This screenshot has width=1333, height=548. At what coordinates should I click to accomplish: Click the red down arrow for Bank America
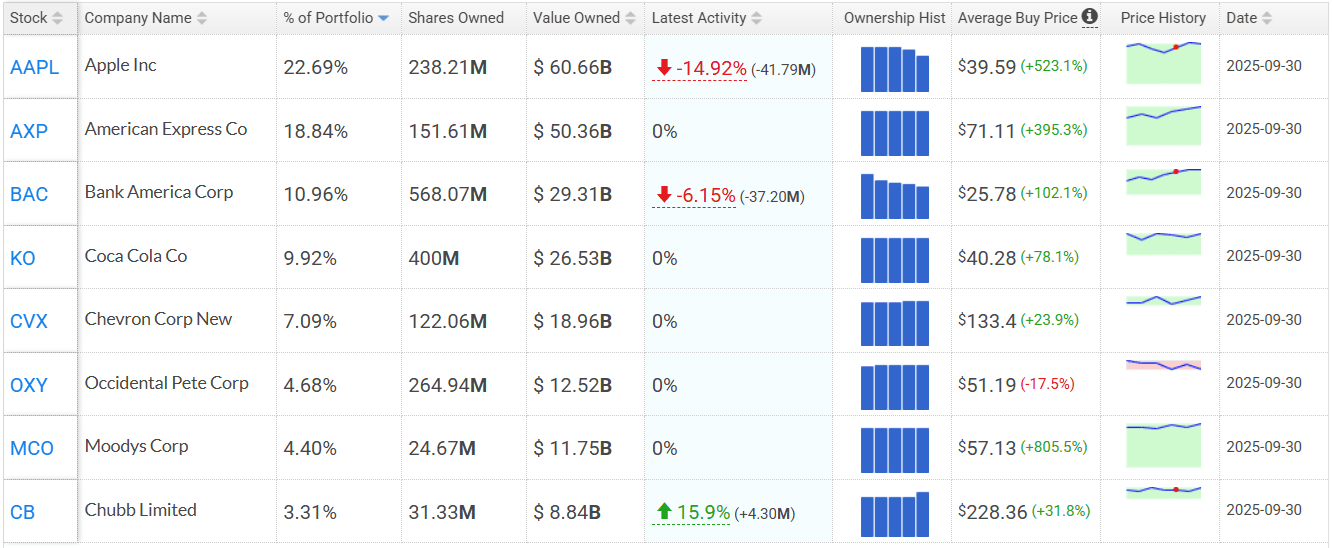pyautogui.click(x=663, y=195)
